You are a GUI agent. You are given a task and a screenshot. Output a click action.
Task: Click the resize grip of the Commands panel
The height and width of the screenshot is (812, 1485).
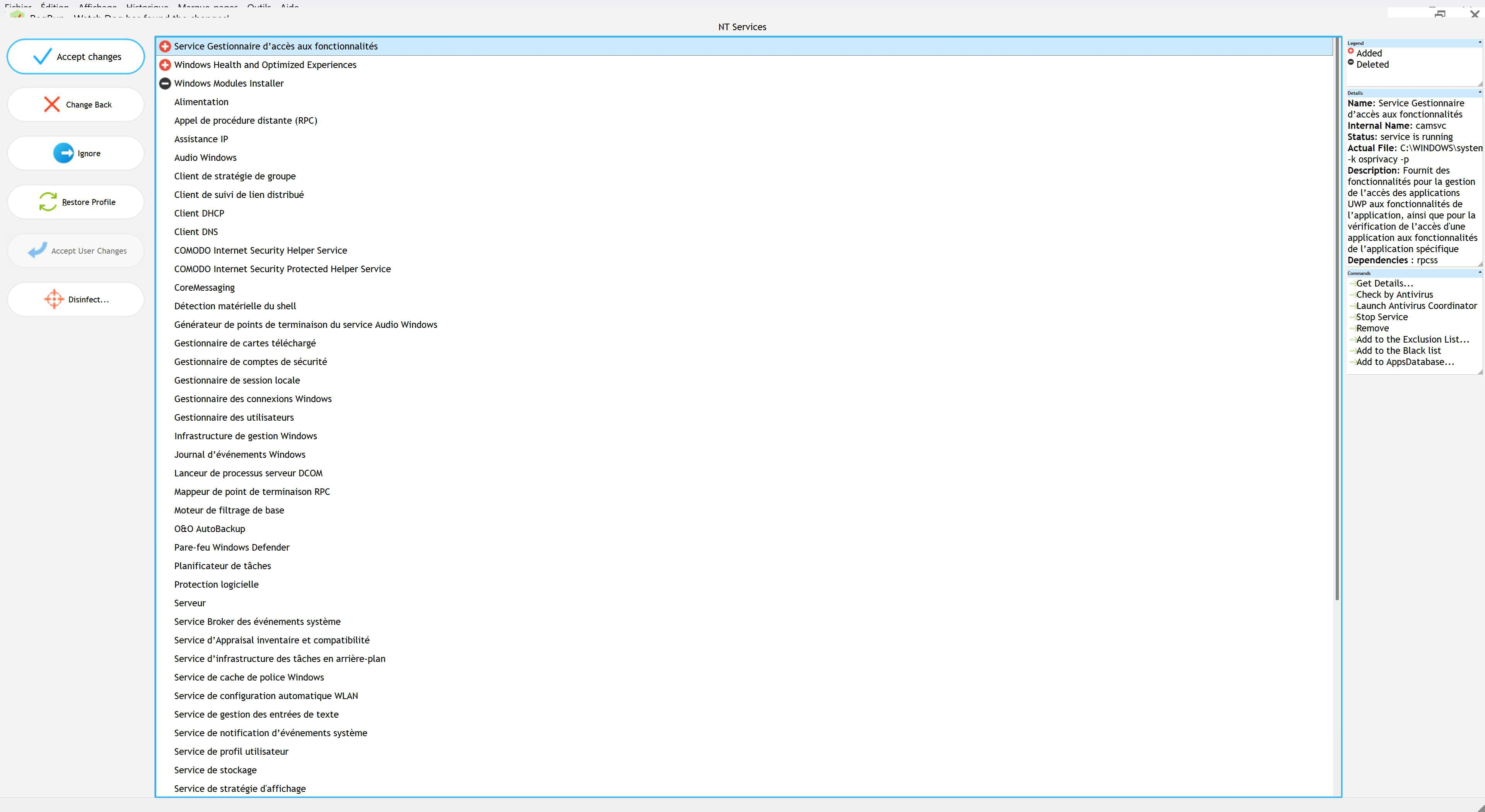tap(1480, 372)
